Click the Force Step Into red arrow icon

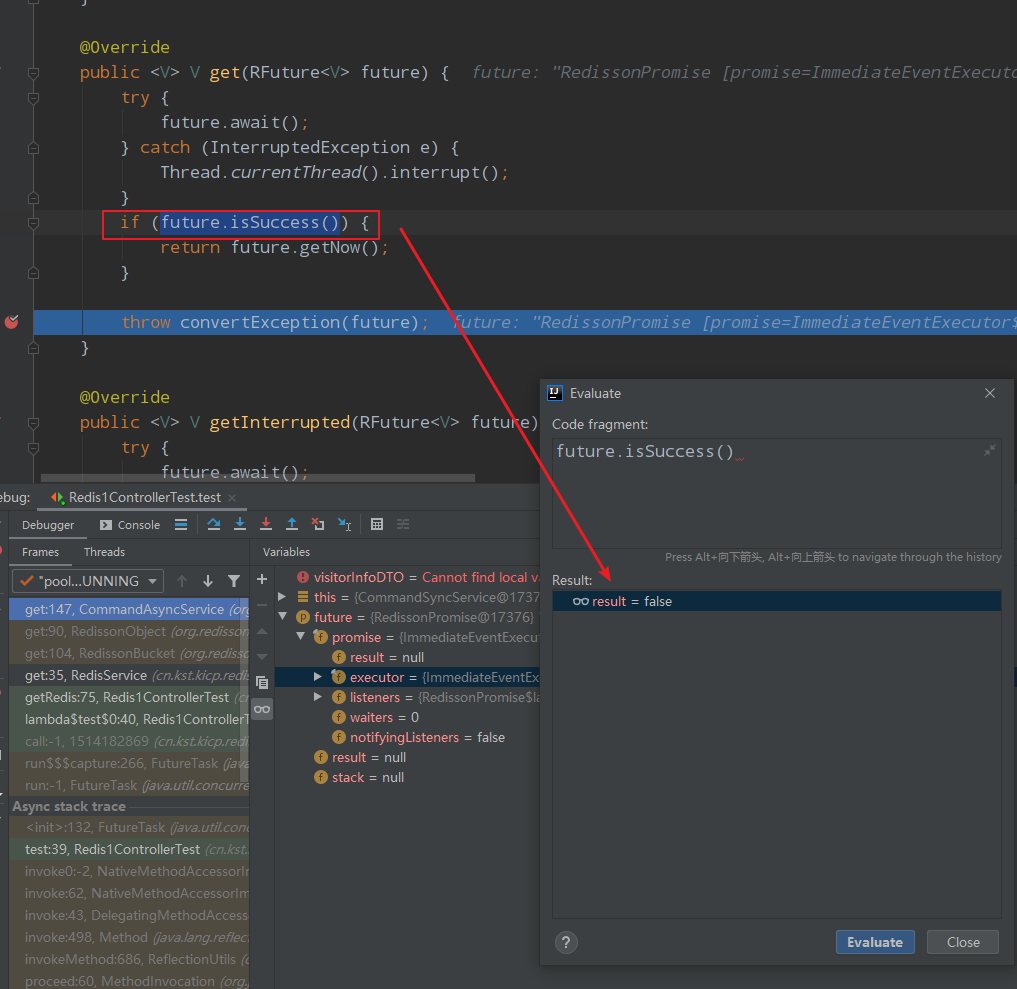click(x=266, y=524)
